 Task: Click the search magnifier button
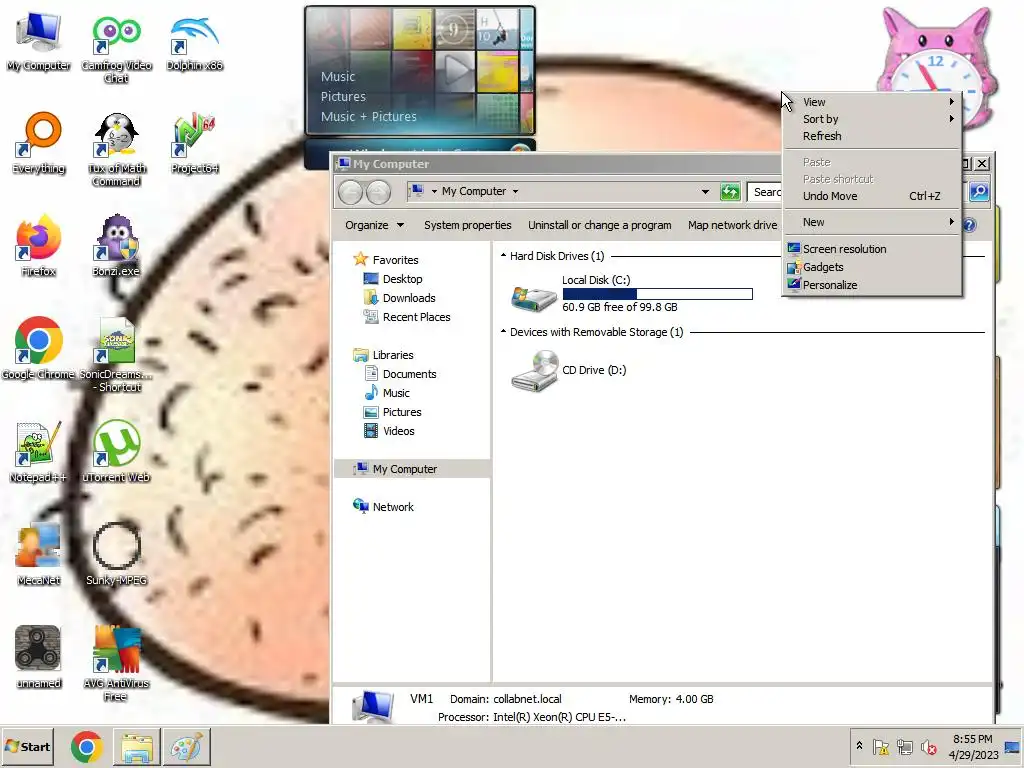coord(979,191)
